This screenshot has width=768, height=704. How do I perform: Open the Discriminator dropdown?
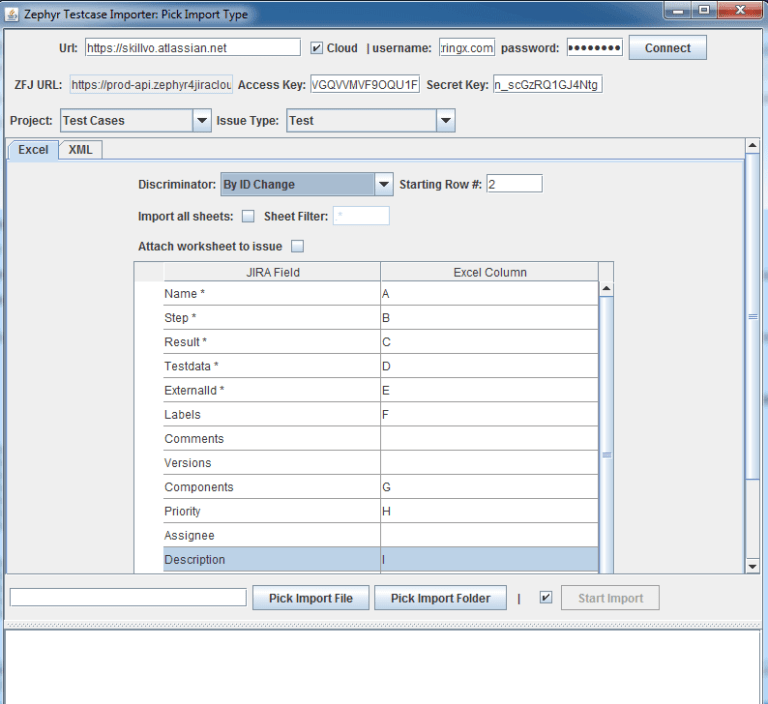(383, 184)
